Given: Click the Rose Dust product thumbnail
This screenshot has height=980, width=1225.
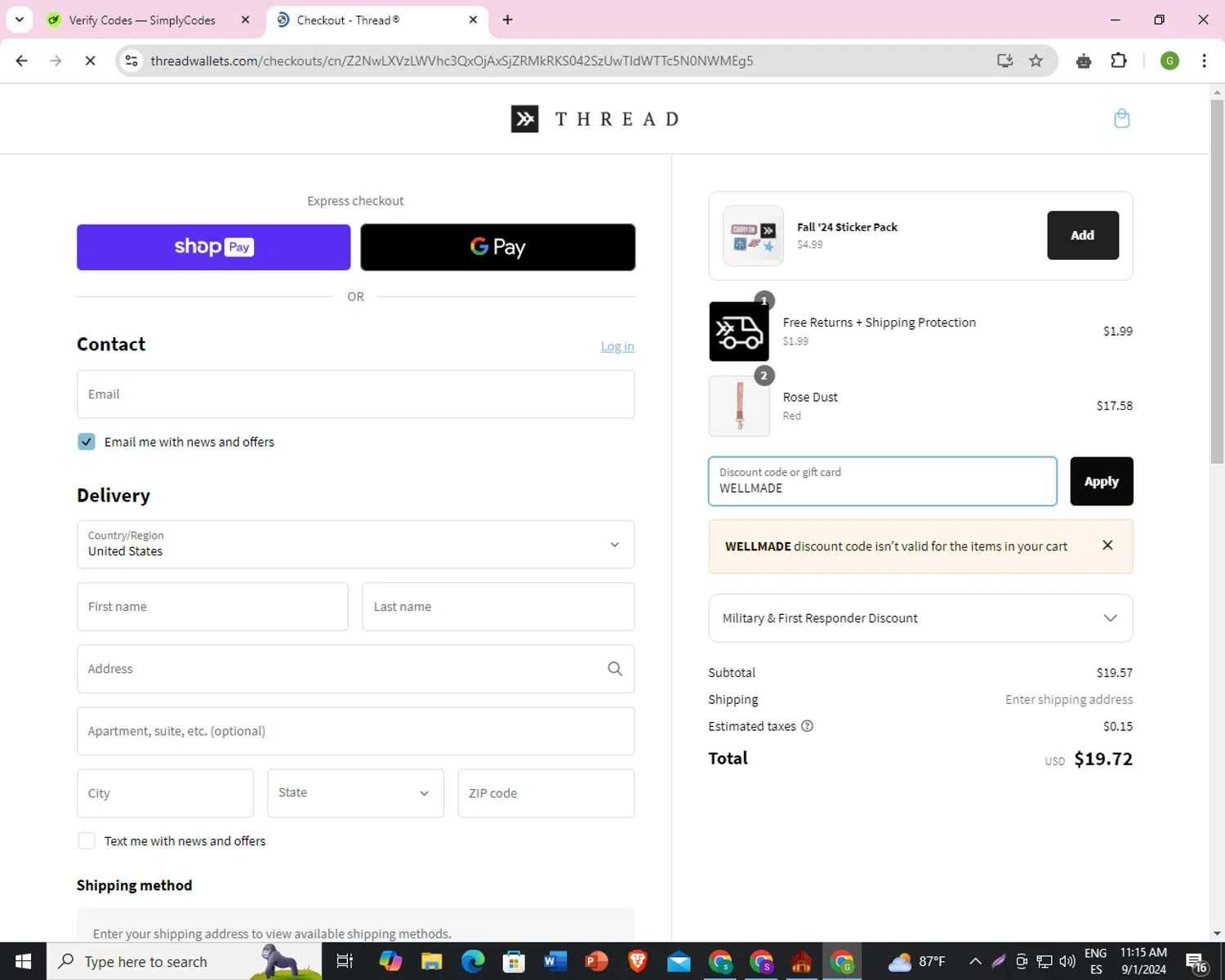Looking at the screenshot, I should (x=739, y=406).
